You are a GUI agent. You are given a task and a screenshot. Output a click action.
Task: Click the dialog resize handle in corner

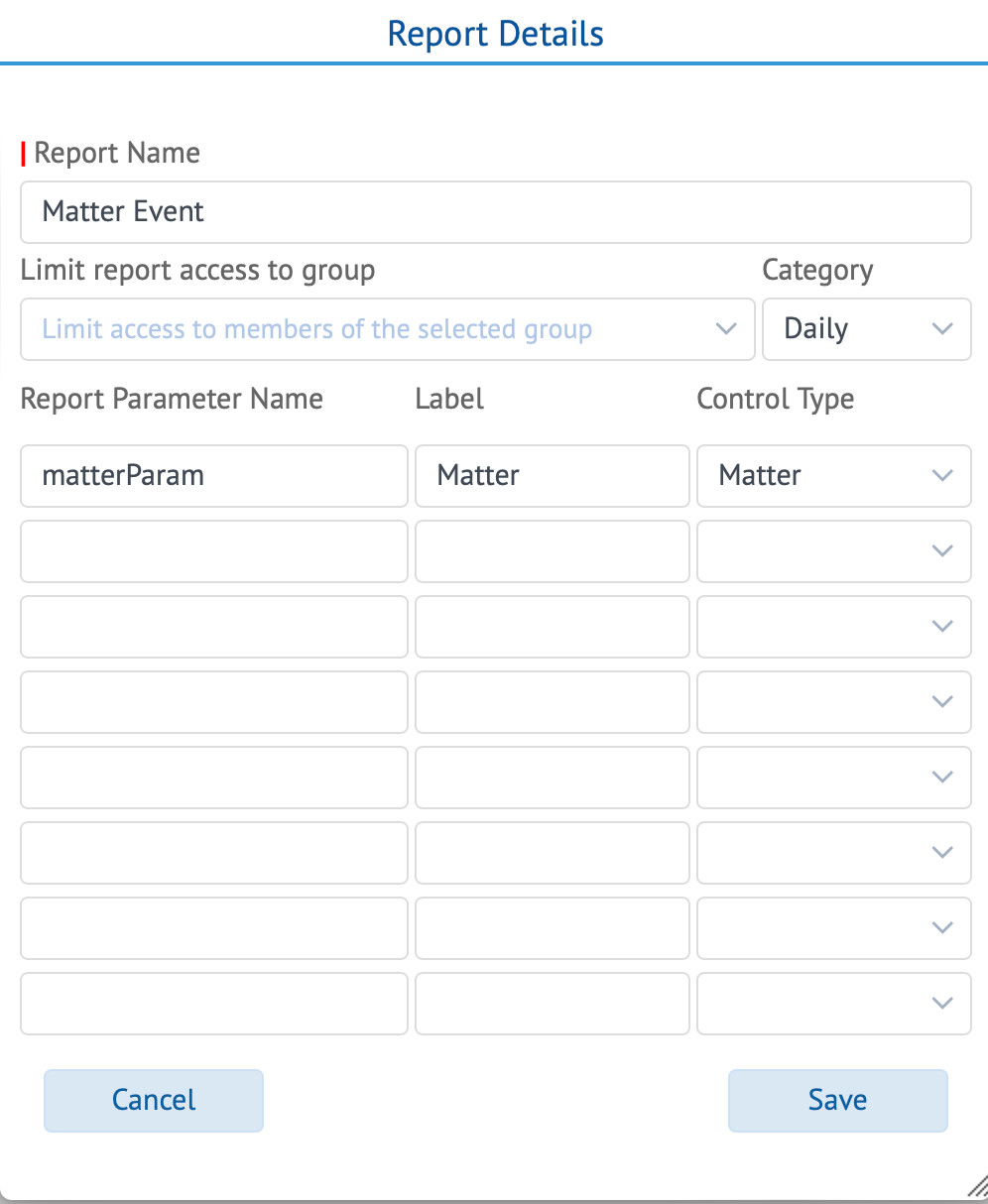[x=977, y=1187]
